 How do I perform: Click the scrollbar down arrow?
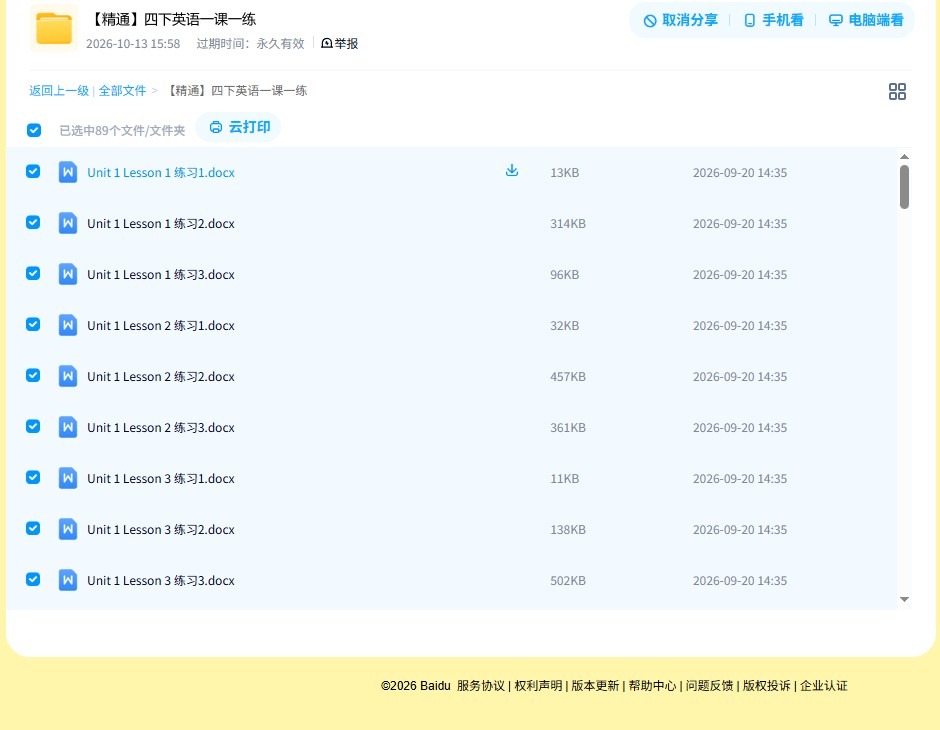[x=905, y=599]
